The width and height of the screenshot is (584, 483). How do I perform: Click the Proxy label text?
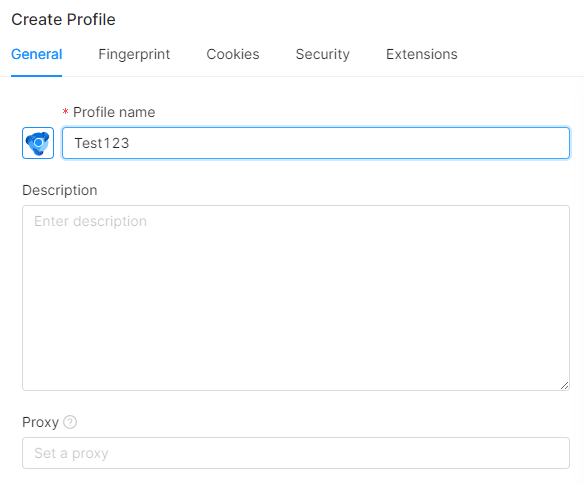tap(41, 422)
